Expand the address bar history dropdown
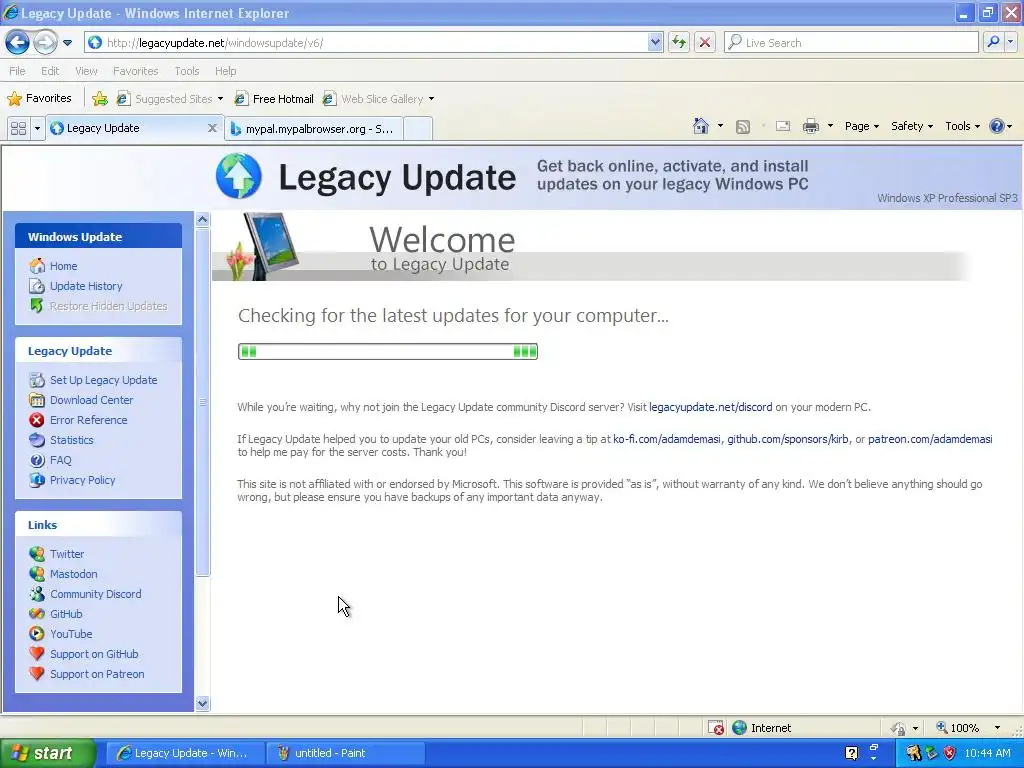Screen dimensions: 1024x768 point(655,42)
